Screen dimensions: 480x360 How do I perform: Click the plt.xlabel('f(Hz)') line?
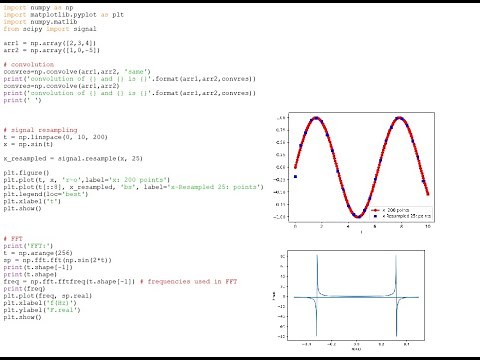pos(40,303)
